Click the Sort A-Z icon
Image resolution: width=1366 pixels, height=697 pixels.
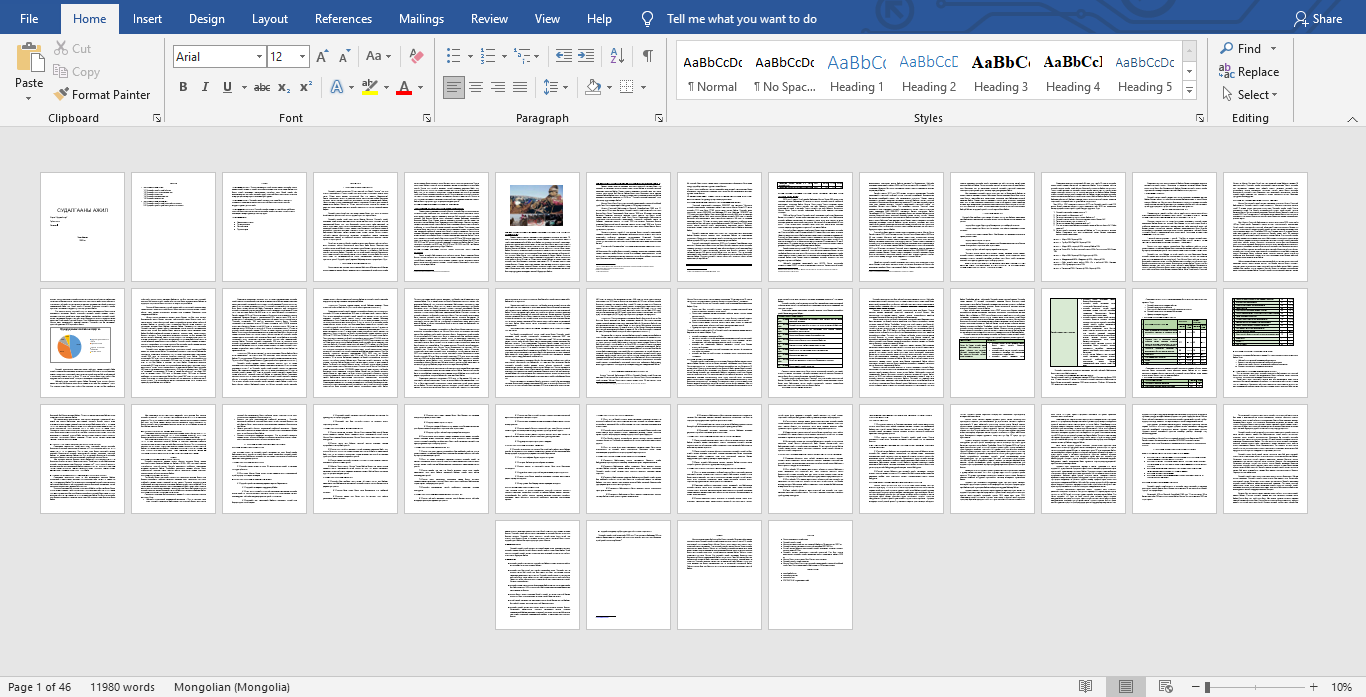617,57
